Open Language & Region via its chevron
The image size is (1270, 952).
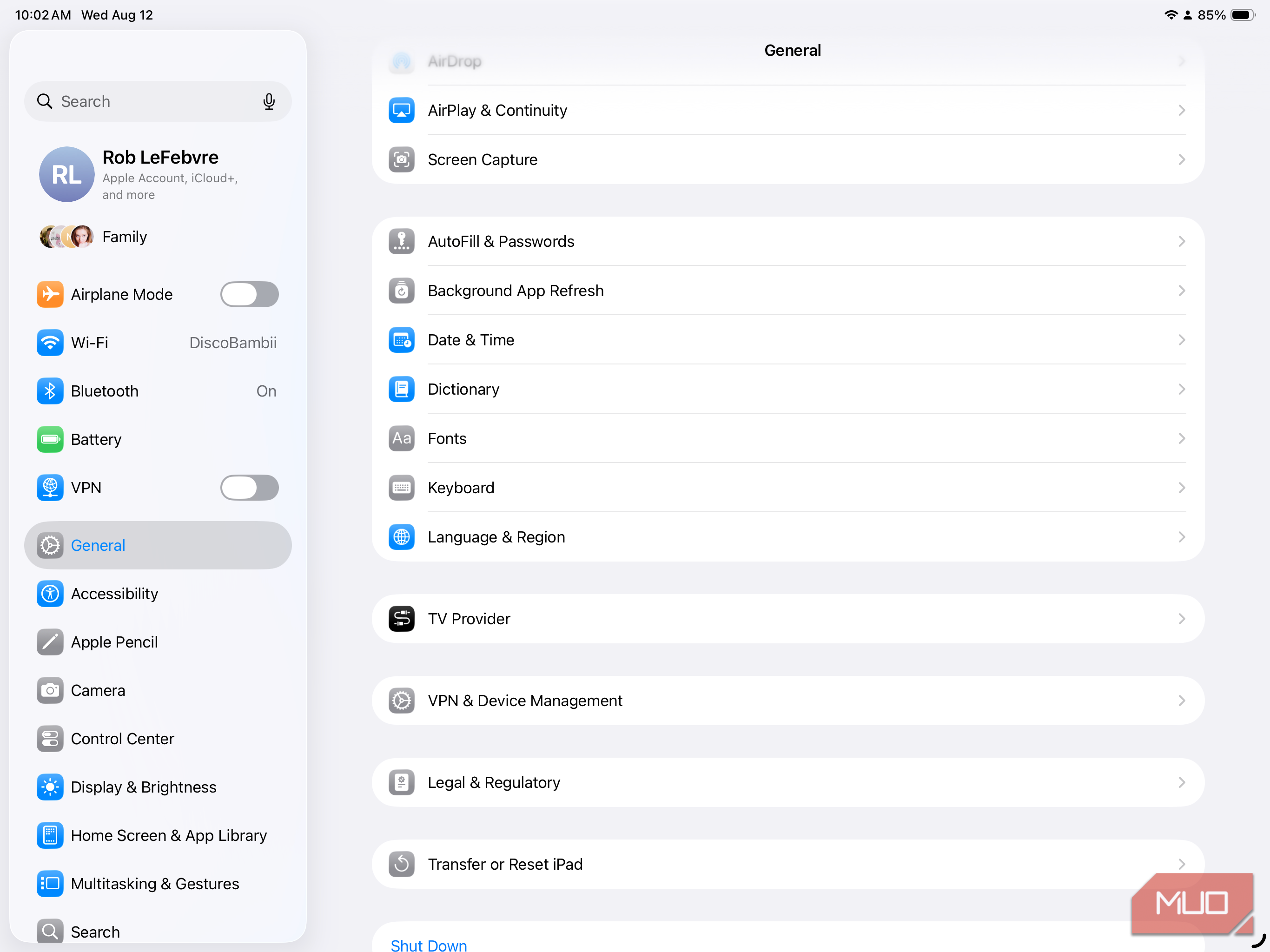coord(1182,537)
